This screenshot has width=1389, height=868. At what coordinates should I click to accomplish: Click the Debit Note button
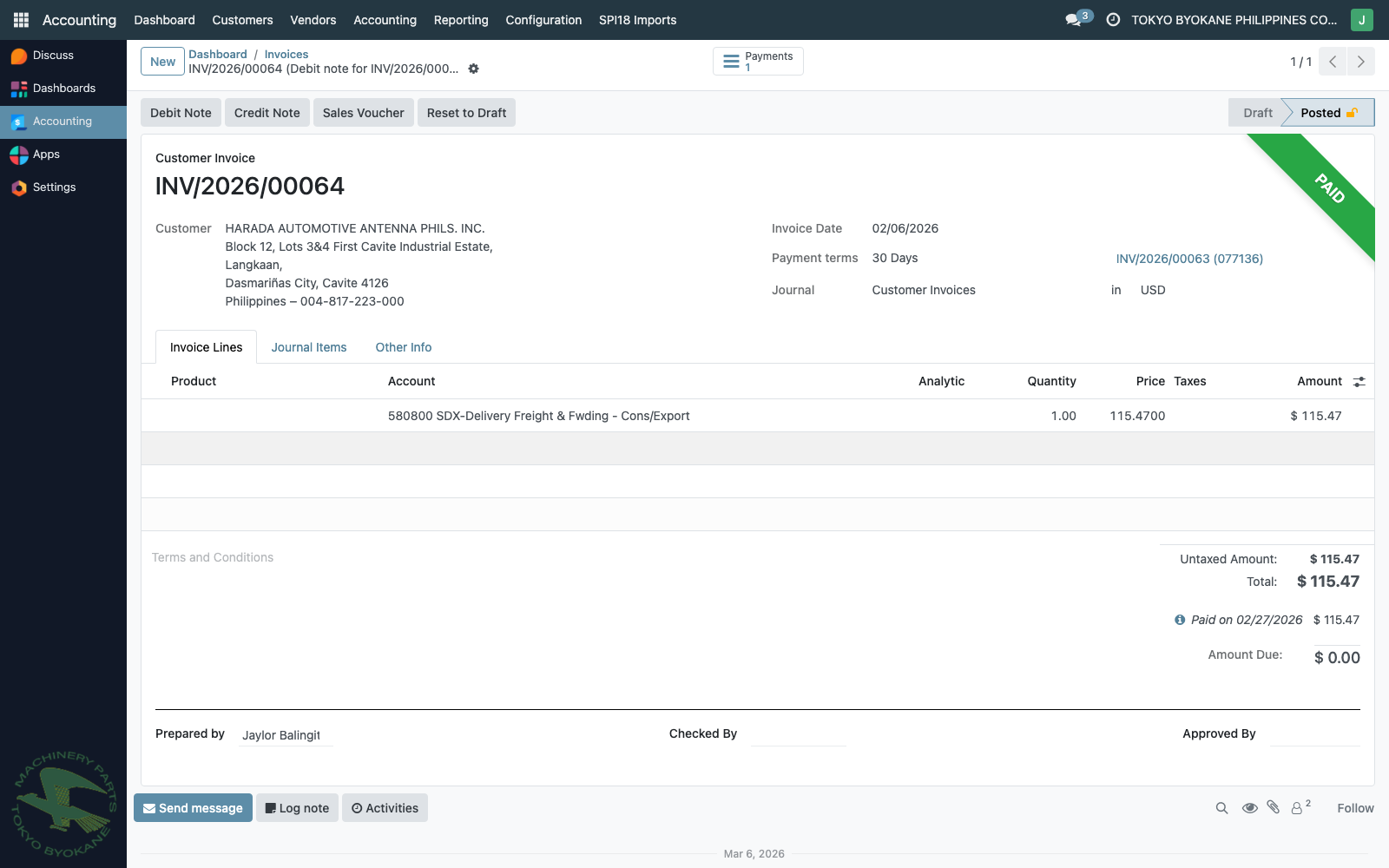point(181,113)
